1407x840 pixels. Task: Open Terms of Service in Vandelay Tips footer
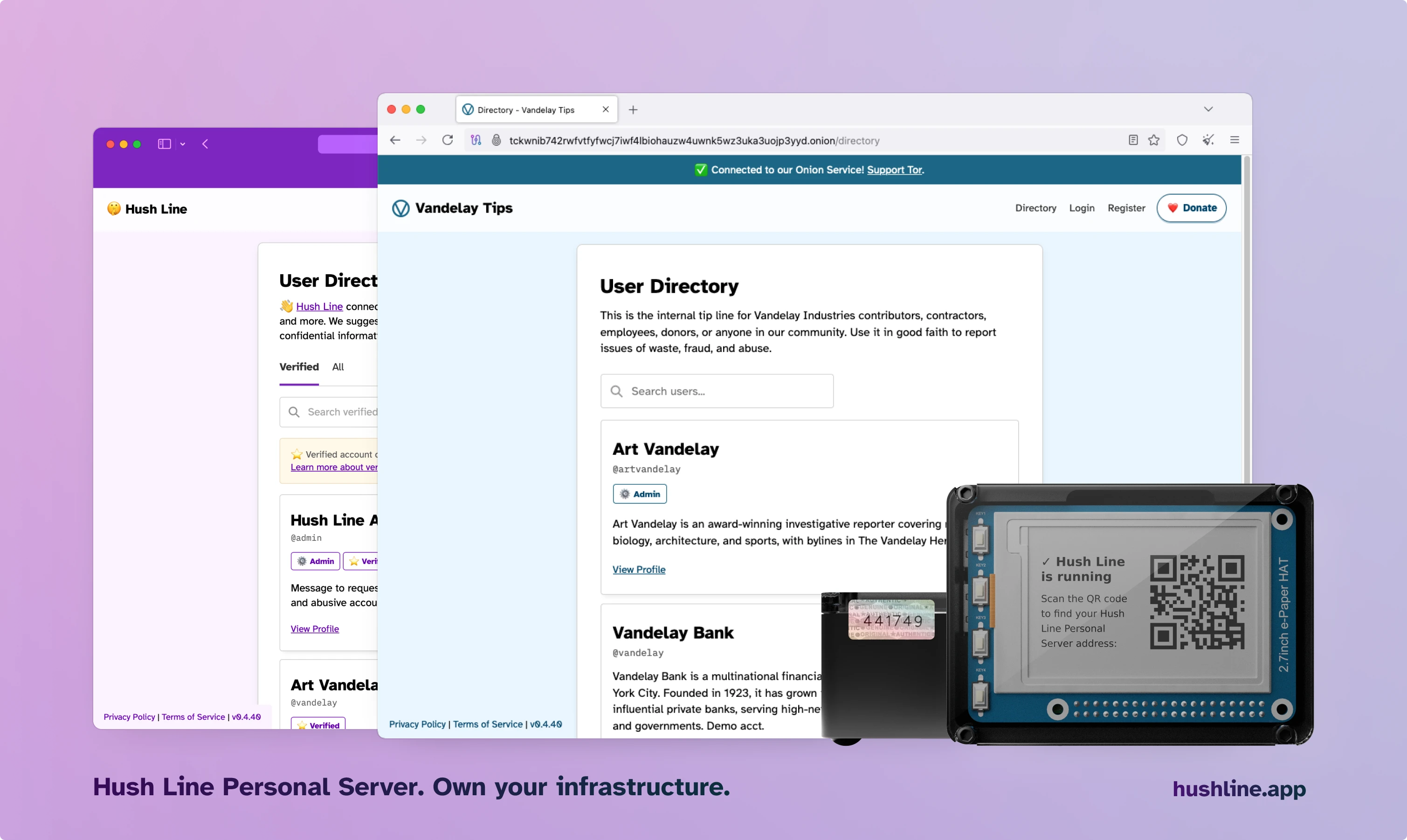pyautogui.click(x=488, y=724)
